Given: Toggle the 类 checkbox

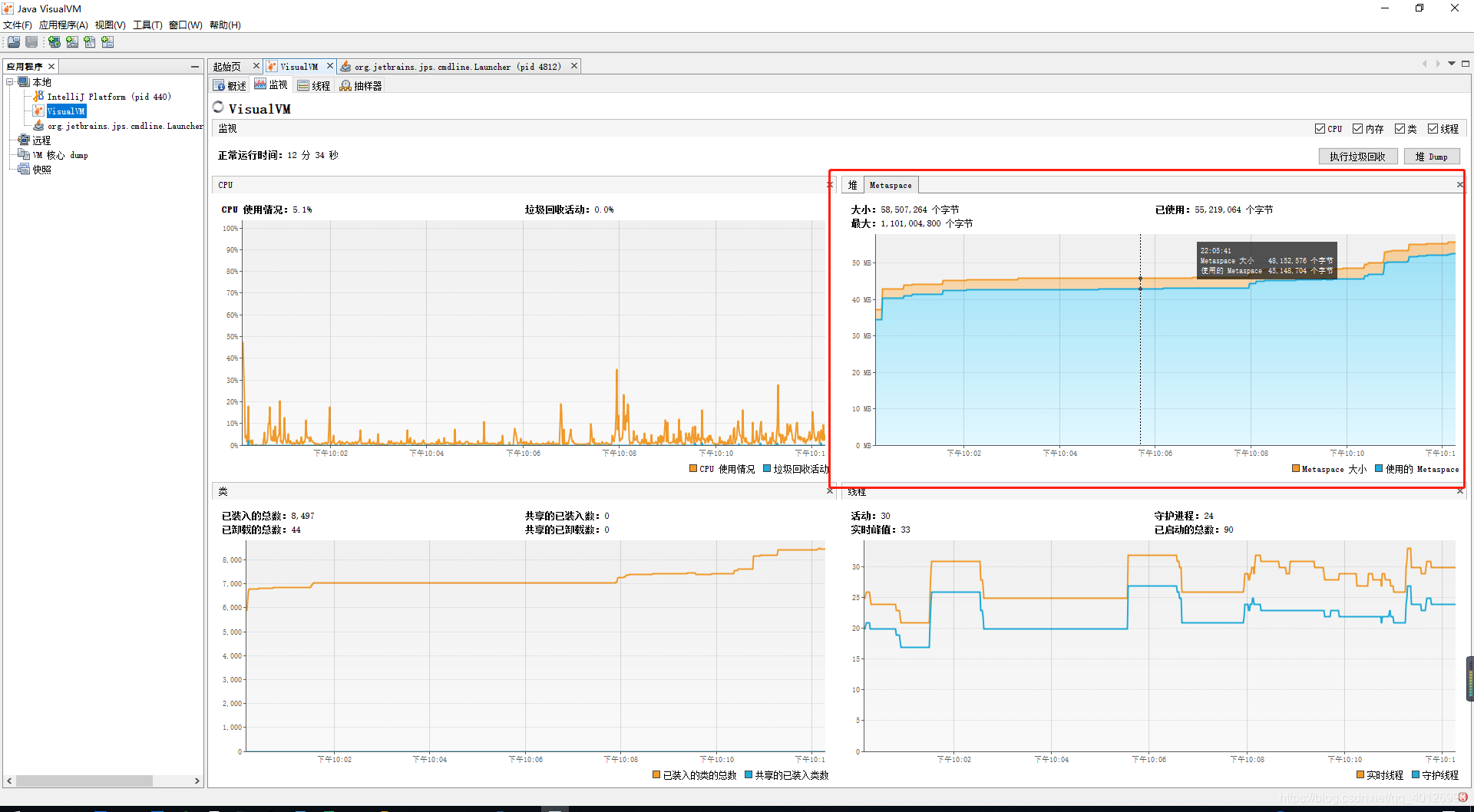Looking at the screenshot, I should [x=1400, y=129].
